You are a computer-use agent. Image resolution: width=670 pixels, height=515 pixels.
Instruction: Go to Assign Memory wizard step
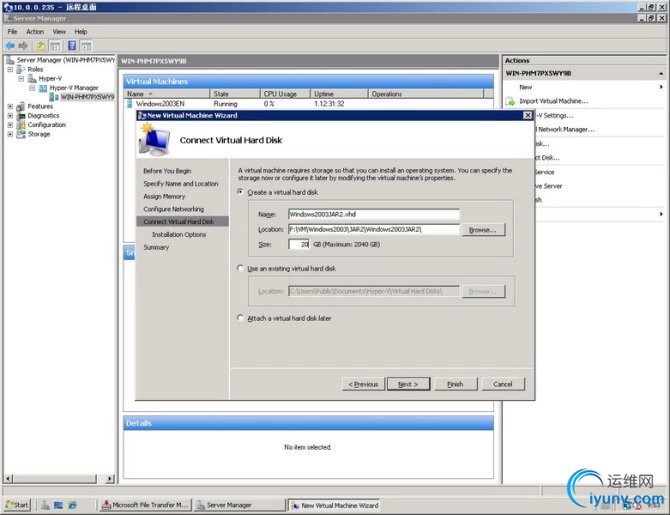[164, 197]
